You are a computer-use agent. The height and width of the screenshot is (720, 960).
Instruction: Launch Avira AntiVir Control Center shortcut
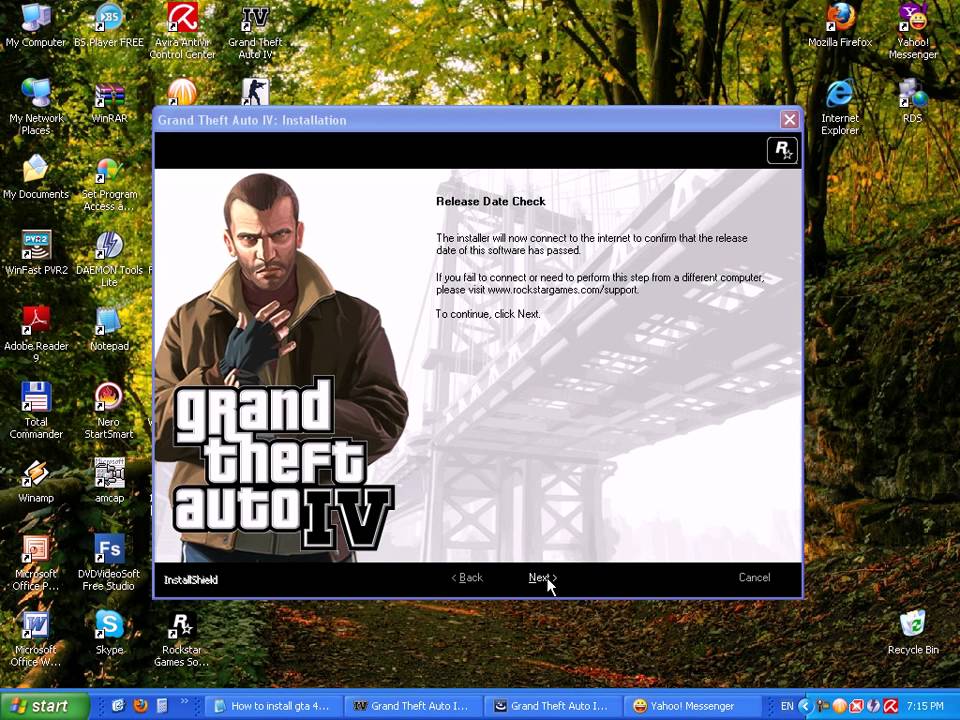pos(182,31)
